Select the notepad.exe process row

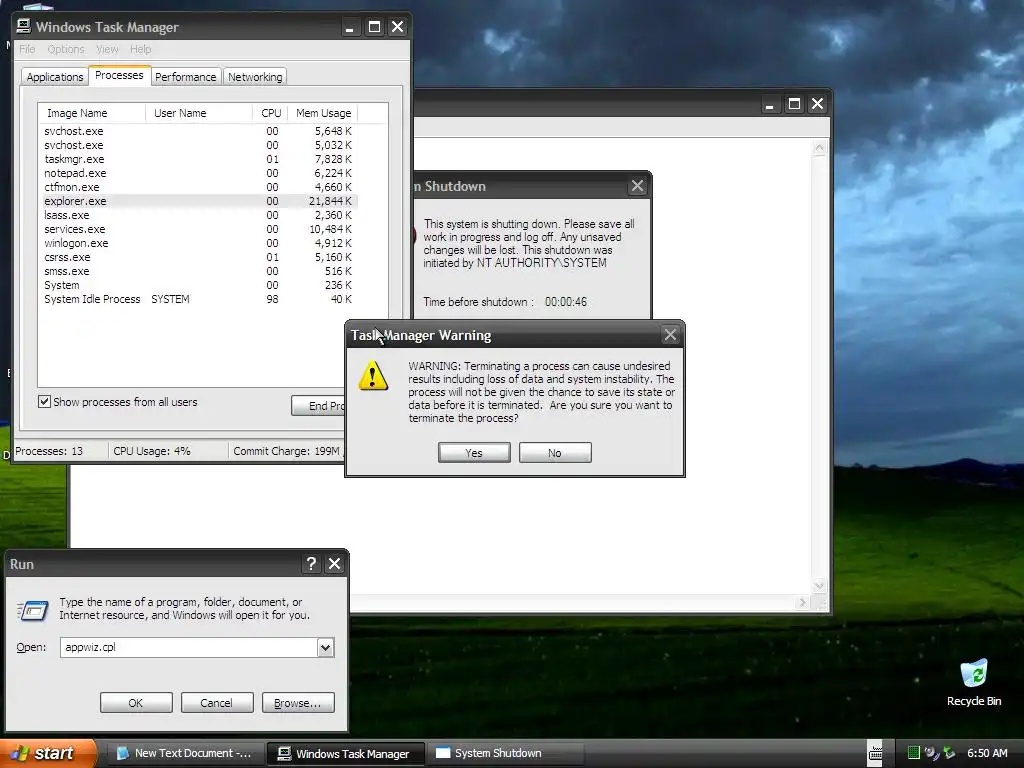pyautogui.click(x=198, y=173)
